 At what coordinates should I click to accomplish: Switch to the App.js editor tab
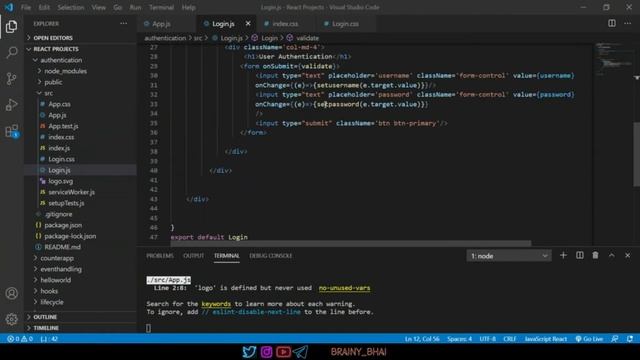pos(167,24)
